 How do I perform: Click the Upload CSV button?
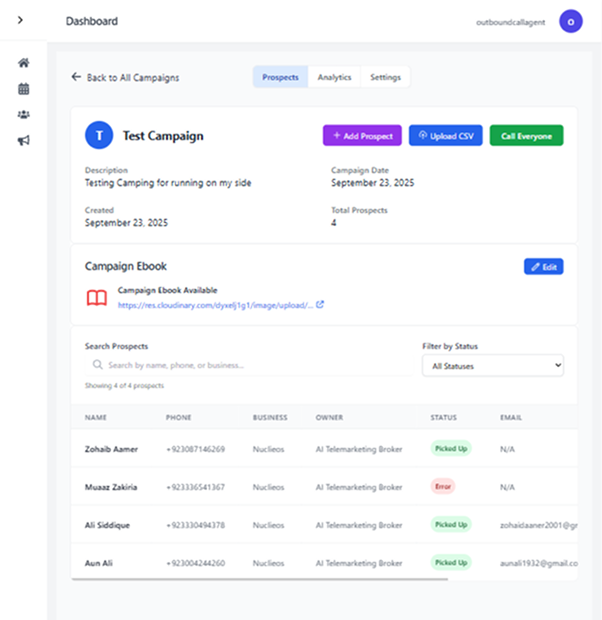(x=445, y=135)
